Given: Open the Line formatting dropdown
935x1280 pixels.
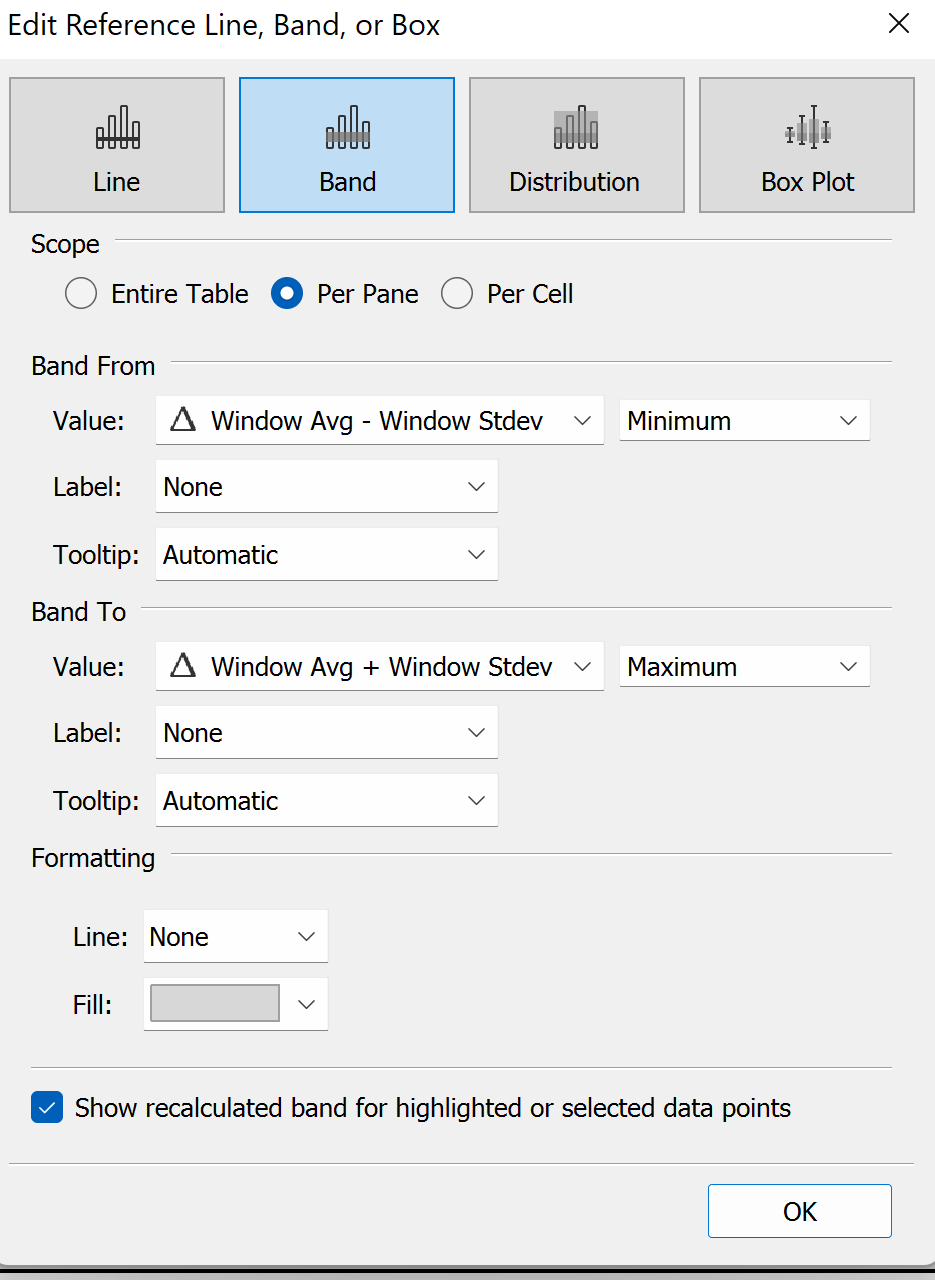Looking at the screenshot, I should click(235, 937).
